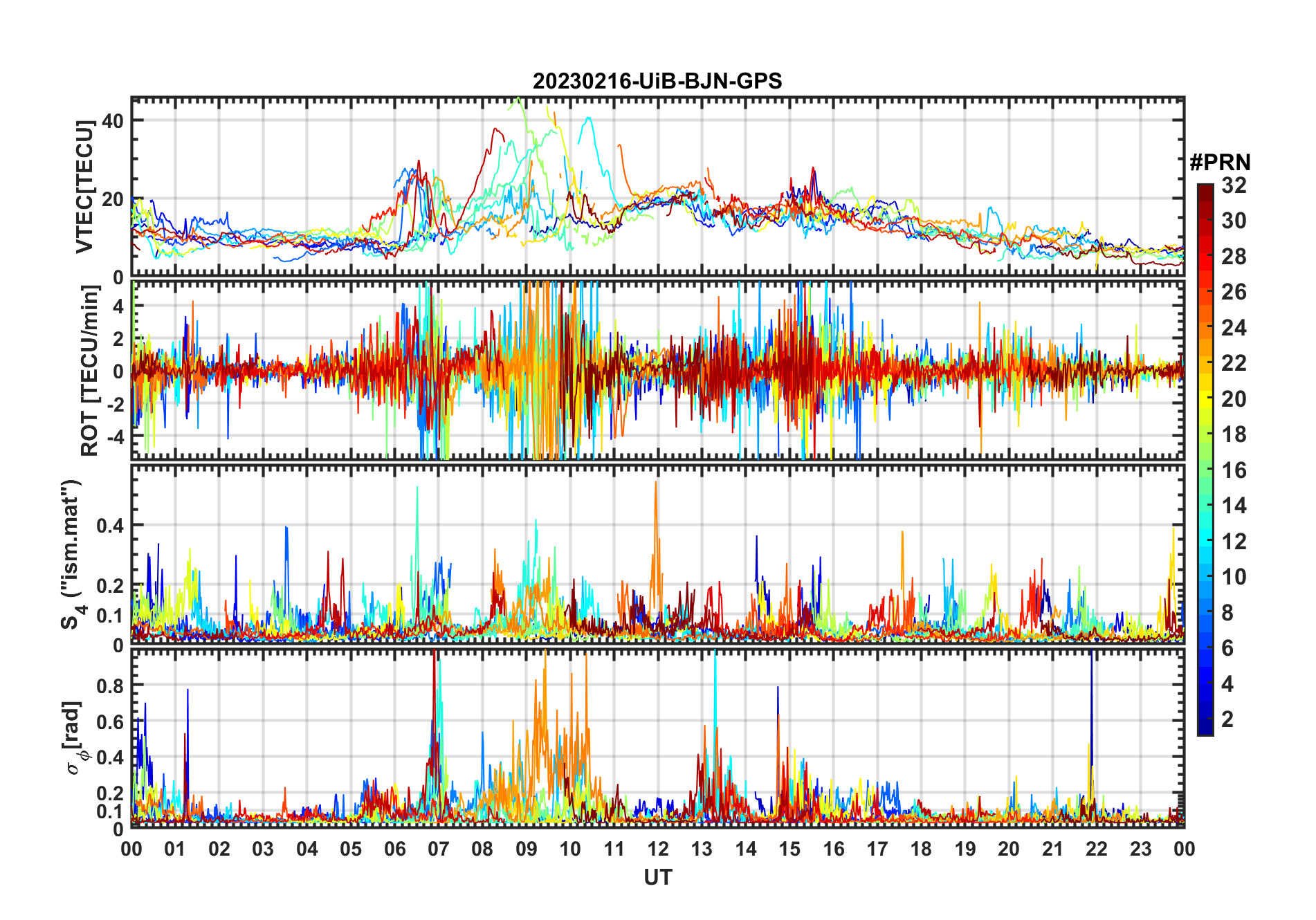Click colorbar tick label 12

click(1234, 542)
